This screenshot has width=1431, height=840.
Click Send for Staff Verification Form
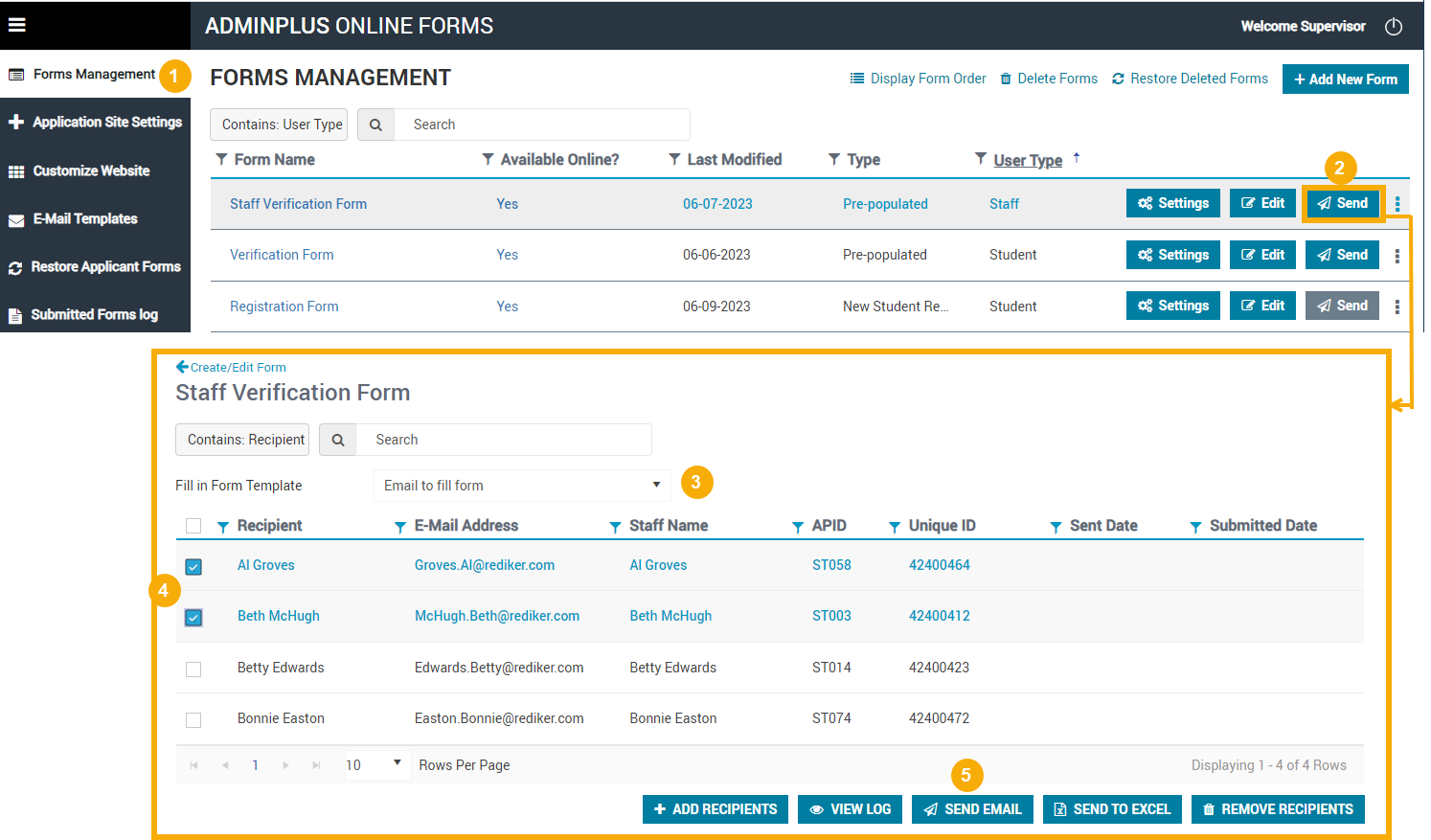[1343, 203]
